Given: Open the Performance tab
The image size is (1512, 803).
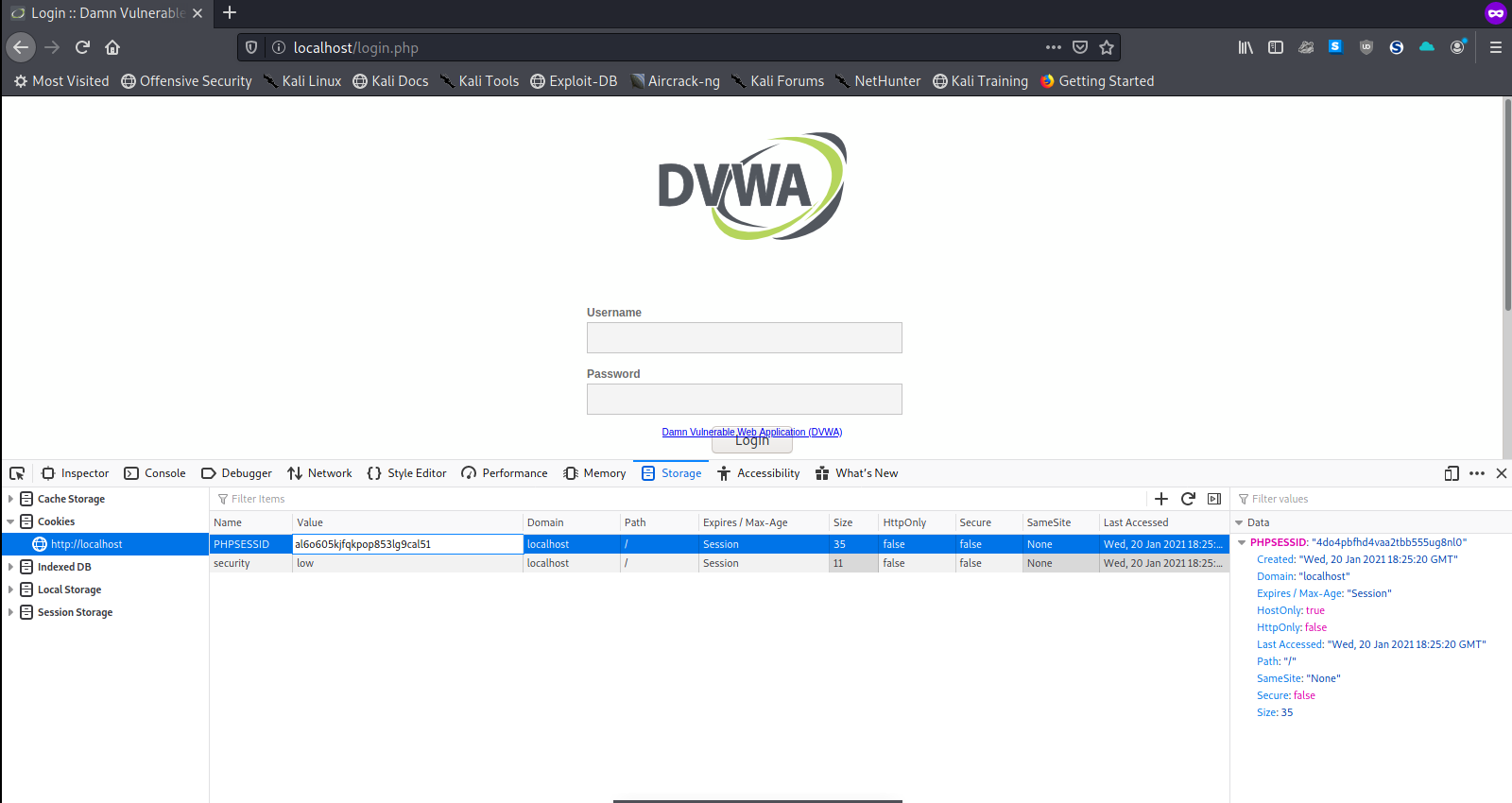Looking at the screenshot, I should (505, 473).
